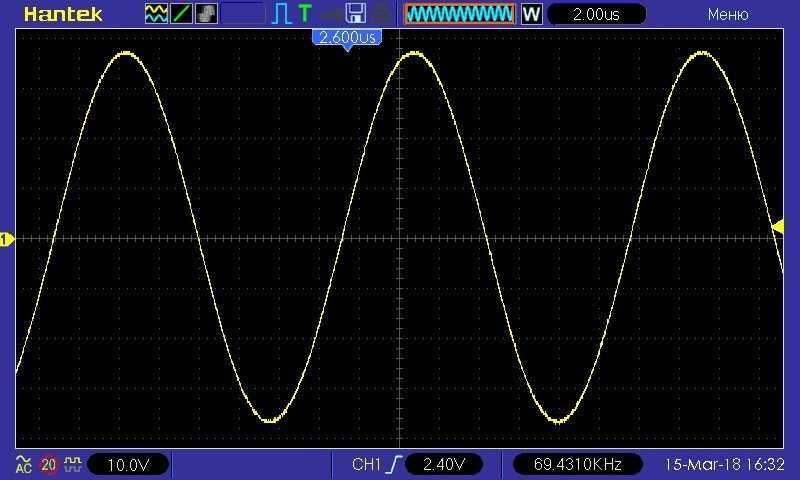
Task: Click the red 20 bandwidth limit icon
Action: click(x=48, y=464)
